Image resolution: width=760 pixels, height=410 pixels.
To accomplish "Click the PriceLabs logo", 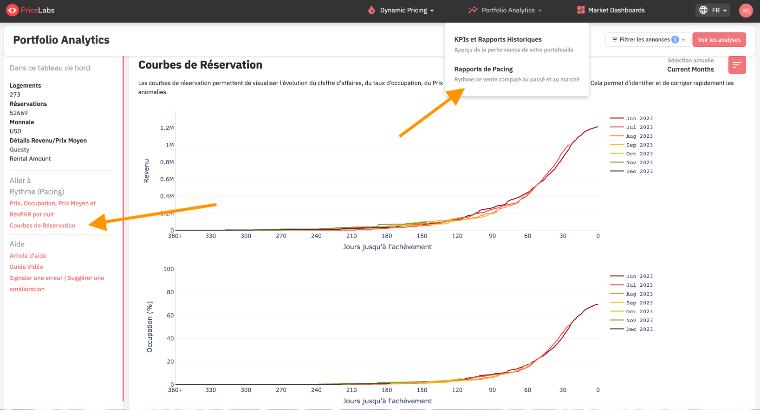I will coord(30,10).
